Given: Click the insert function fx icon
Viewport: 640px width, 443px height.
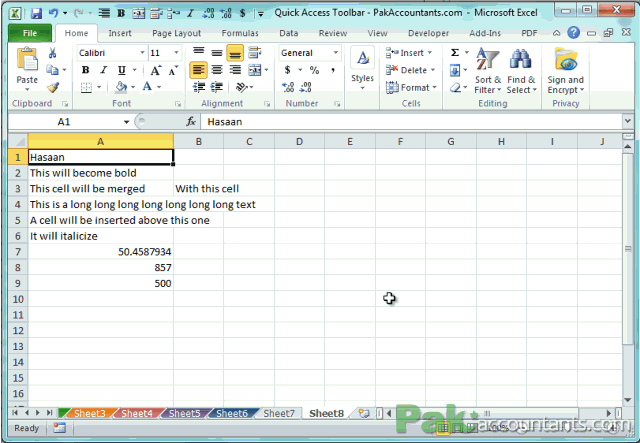Looking at the screenshot, I should point(191,121).
